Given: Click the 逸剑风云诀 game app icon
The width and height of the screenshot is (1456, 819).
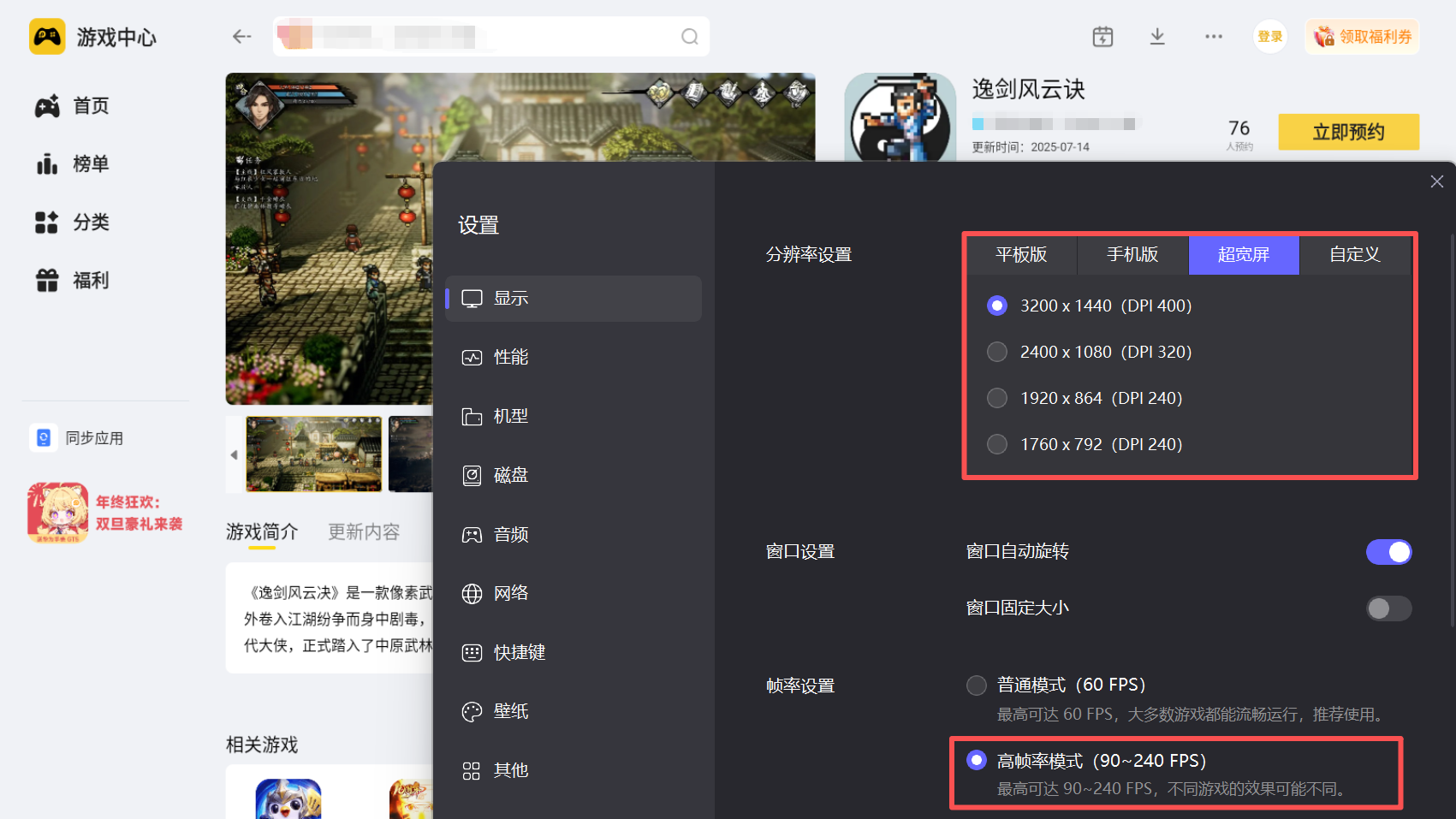Looking at the screenshot, I should (x=900, y=117).
